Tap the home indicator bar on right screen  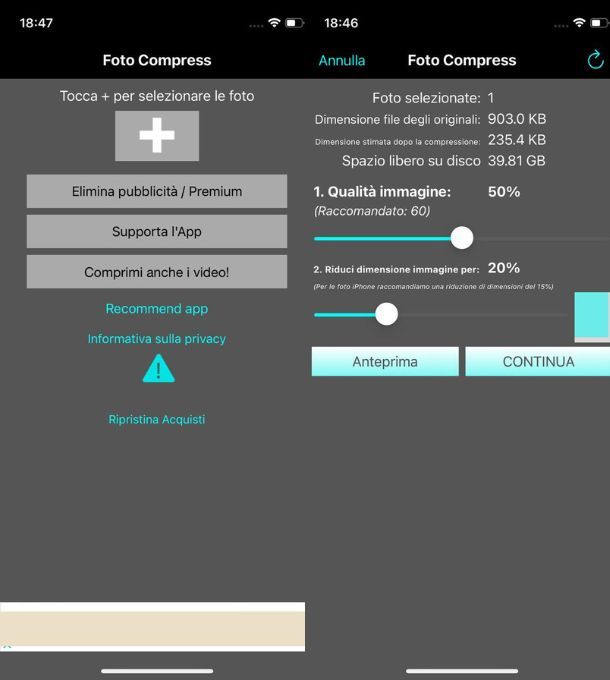pyautogui.click(x=462, y=671)
